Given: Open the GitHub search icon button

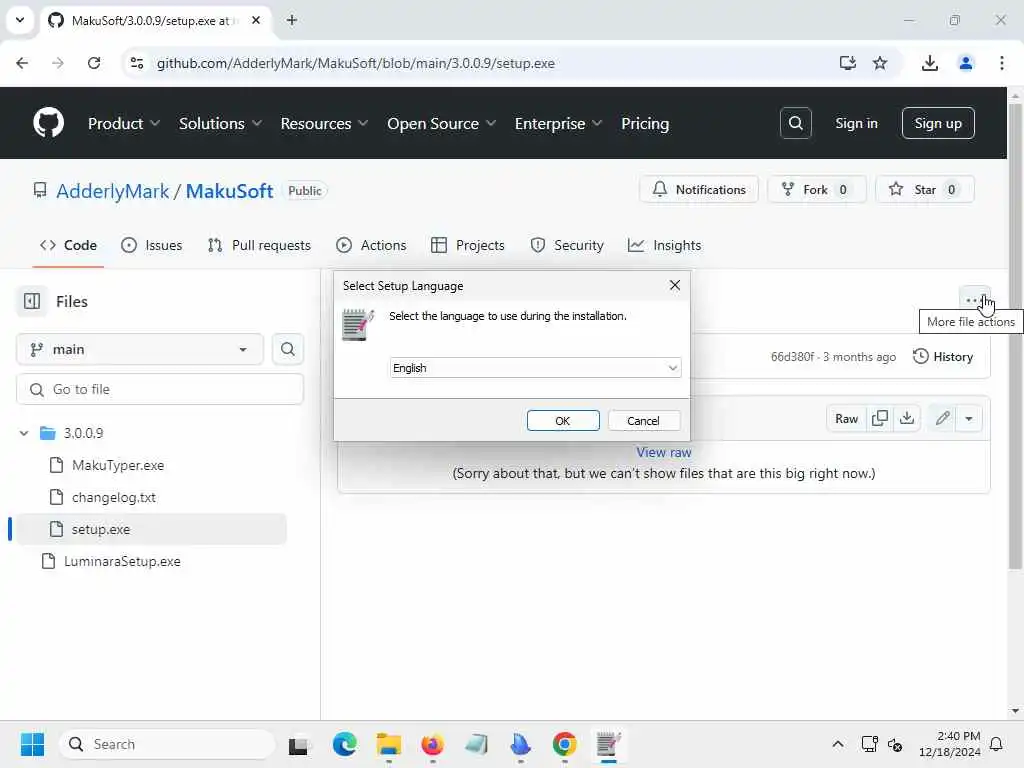Looking at the screenshot, I should (x=795, y=123).
